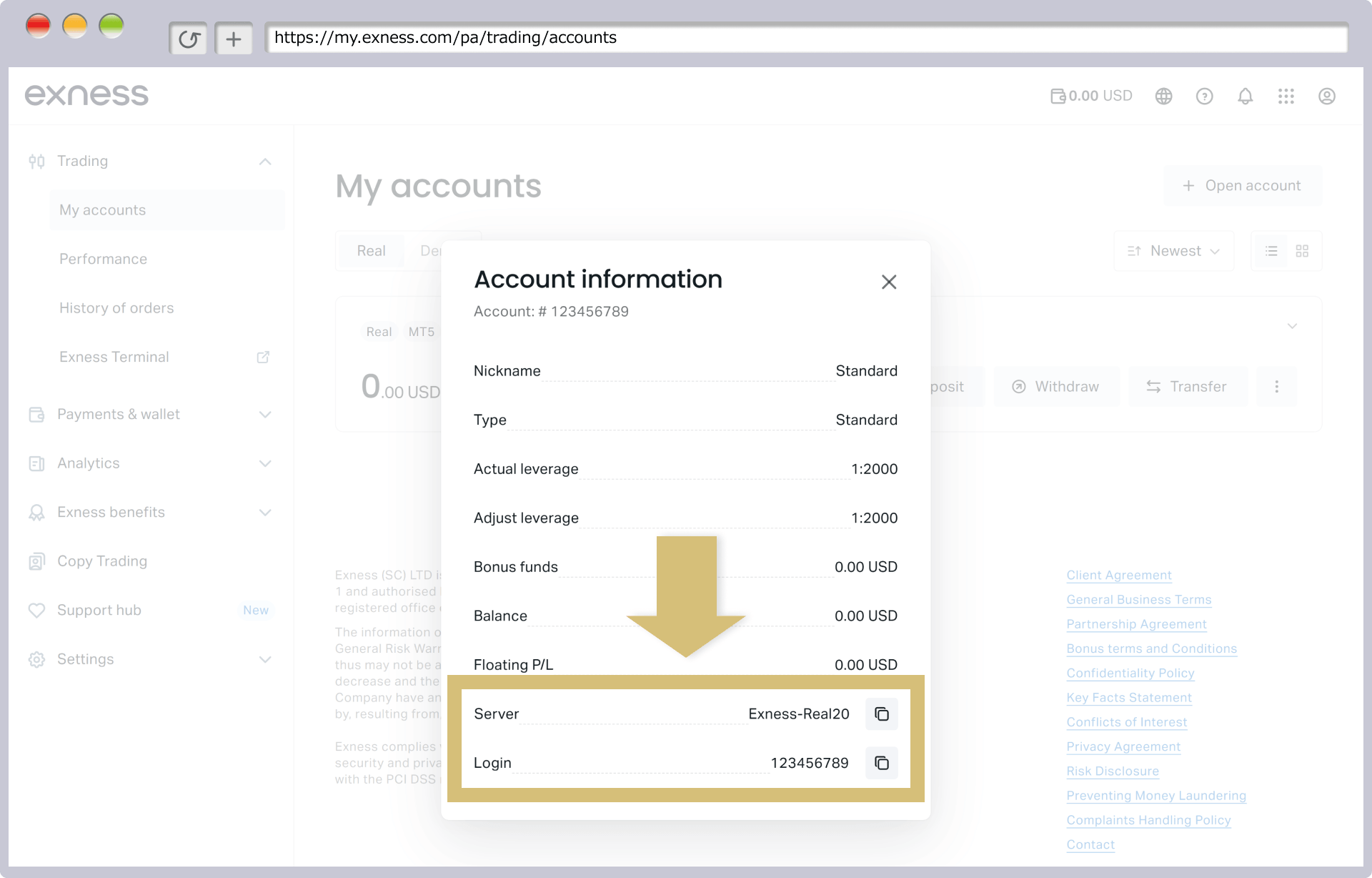Click the Open account button

pos(1243,185)
